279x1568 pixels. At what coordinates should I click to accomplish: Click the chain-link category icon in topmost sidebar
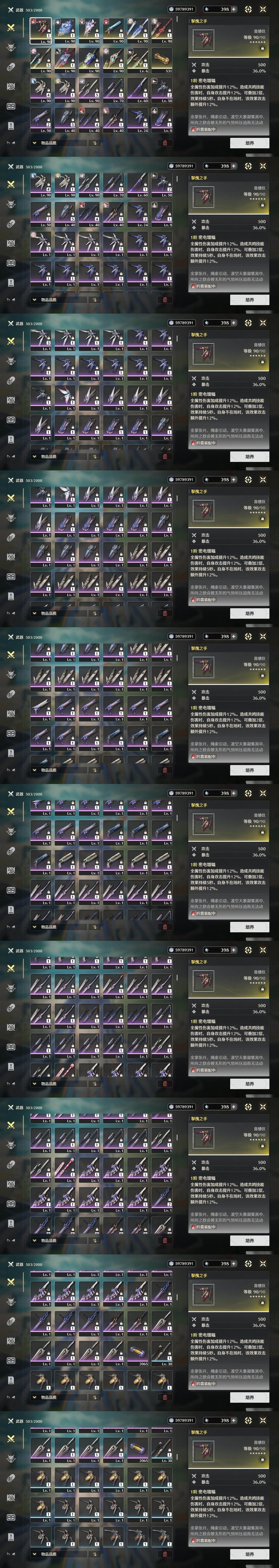coord(11,68)
